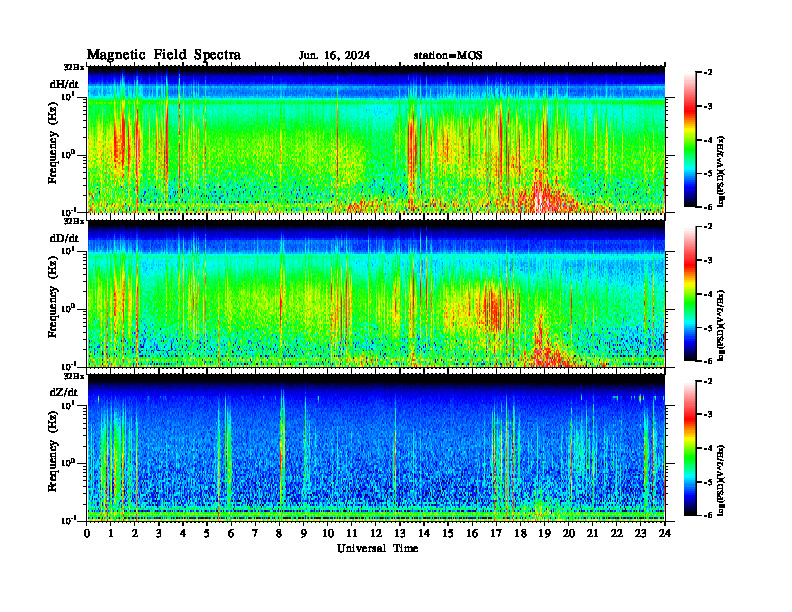Select the date text "Jun. 16, 2024"
Image resolution: width=792 pixels, height=612 pixels.
334,56
